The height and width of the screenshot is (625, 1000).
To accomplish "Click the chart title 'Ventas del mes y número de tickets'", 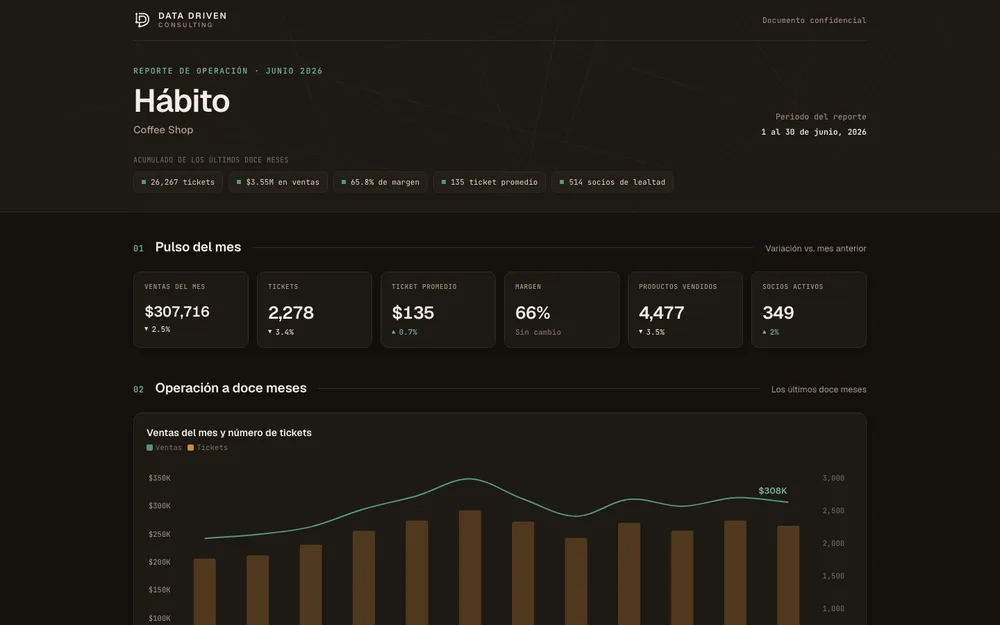I will [229, 432].
